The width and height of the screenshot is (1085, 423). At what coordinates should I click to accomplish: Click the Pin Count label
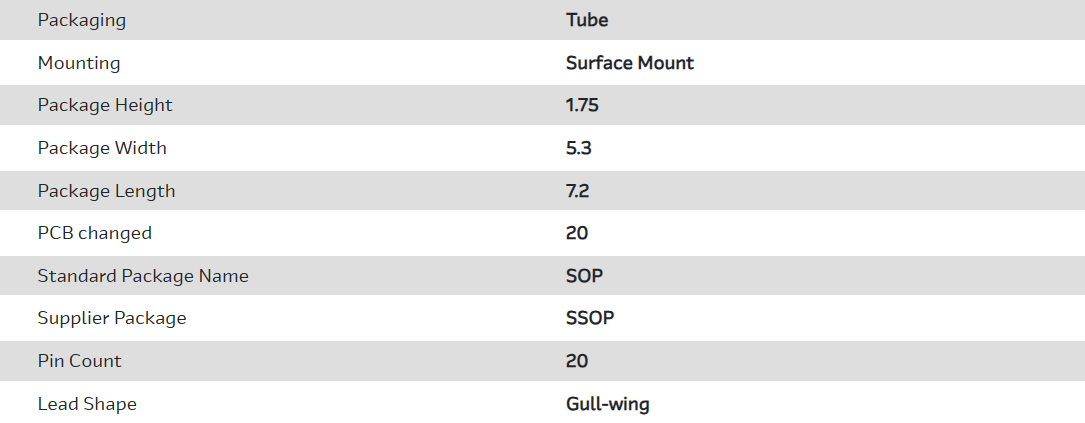80,361
